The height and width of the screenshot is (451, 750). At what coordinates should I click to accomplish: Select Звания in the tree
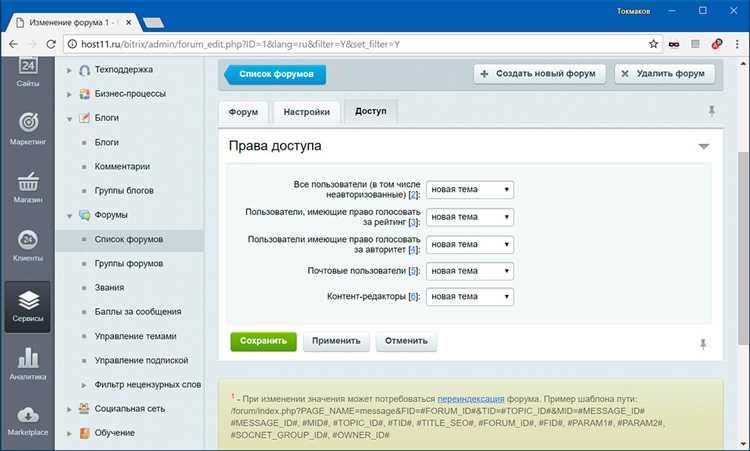click(109, 287)
